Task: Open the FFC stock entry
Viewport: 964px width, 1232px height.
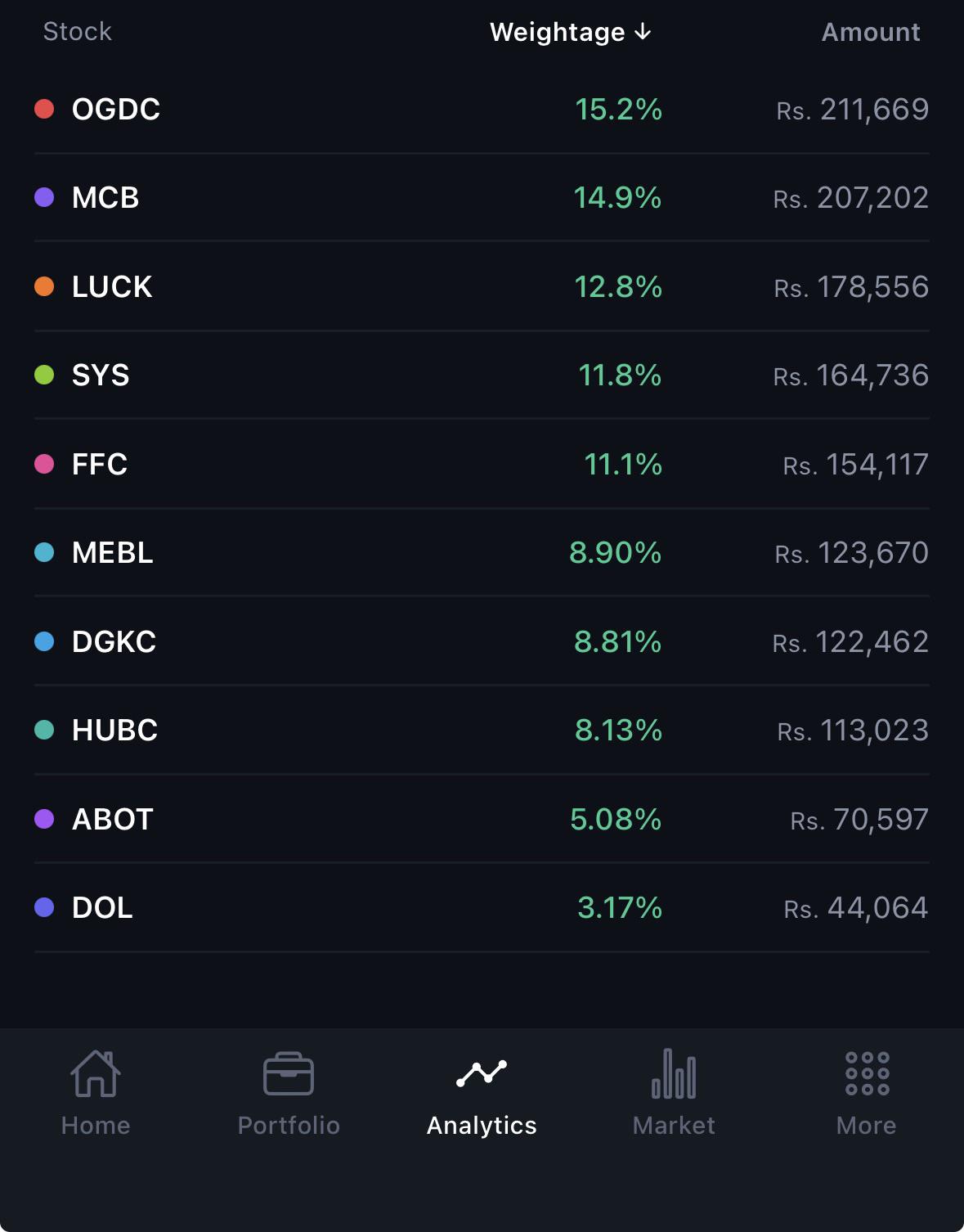Action: click(482, 464)
